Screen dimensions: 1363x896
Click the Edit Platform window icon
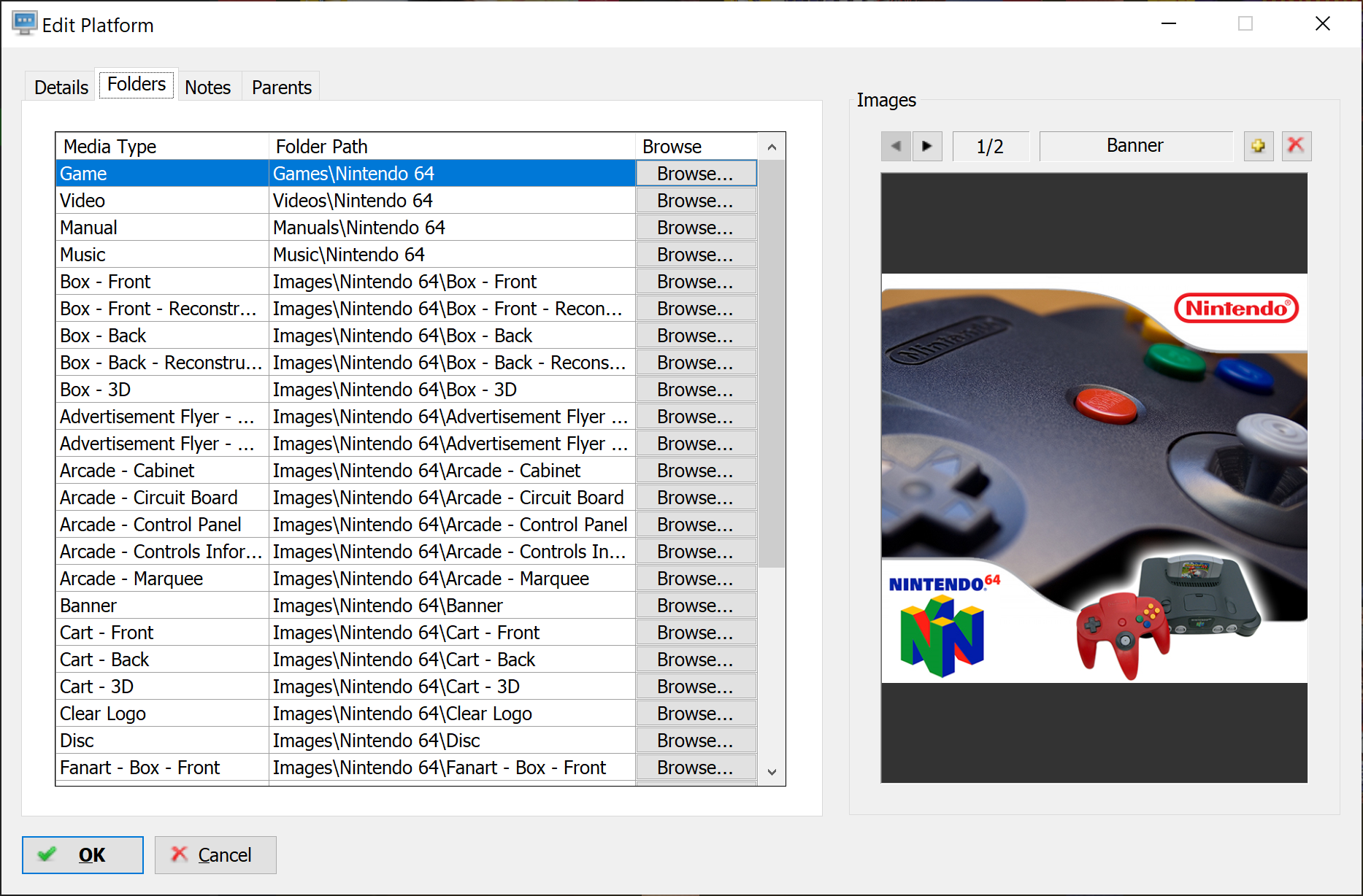coord(24,23)
